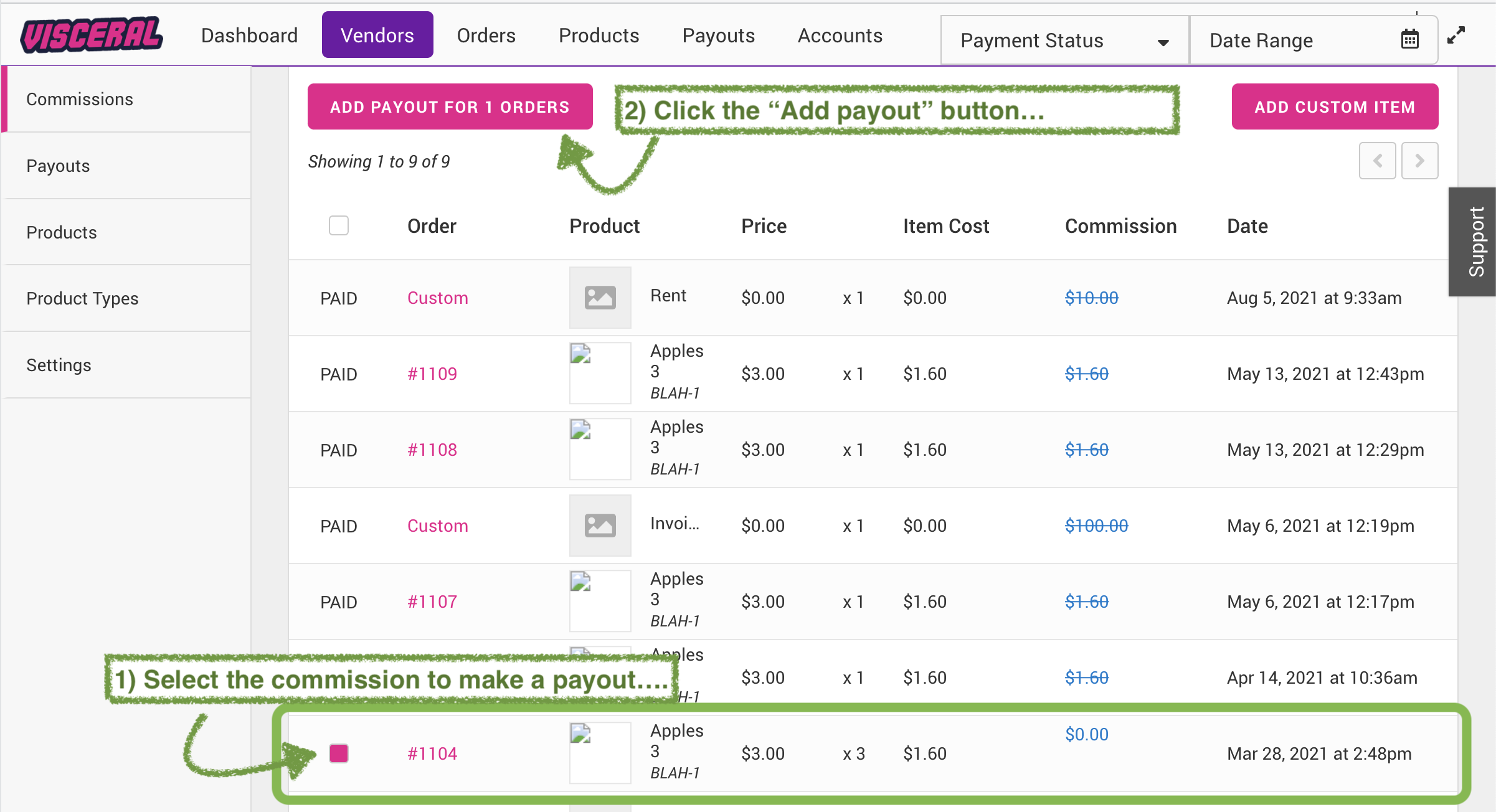This screenshot has height=812, width=1496.
Task: Open the Support side tab
Action: coord(1475,242)
